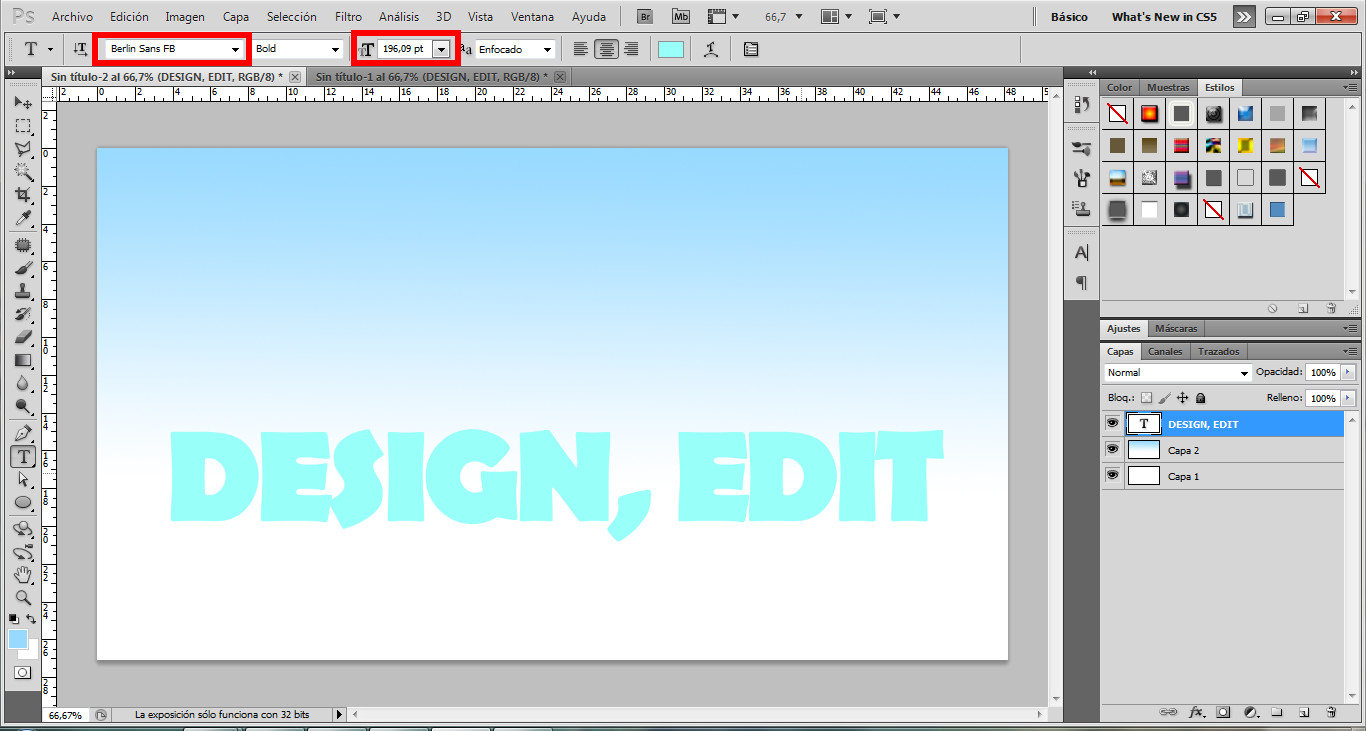Select the Move tool
The width and height of the screenshot is (1366, 731).
coord(24,103)
